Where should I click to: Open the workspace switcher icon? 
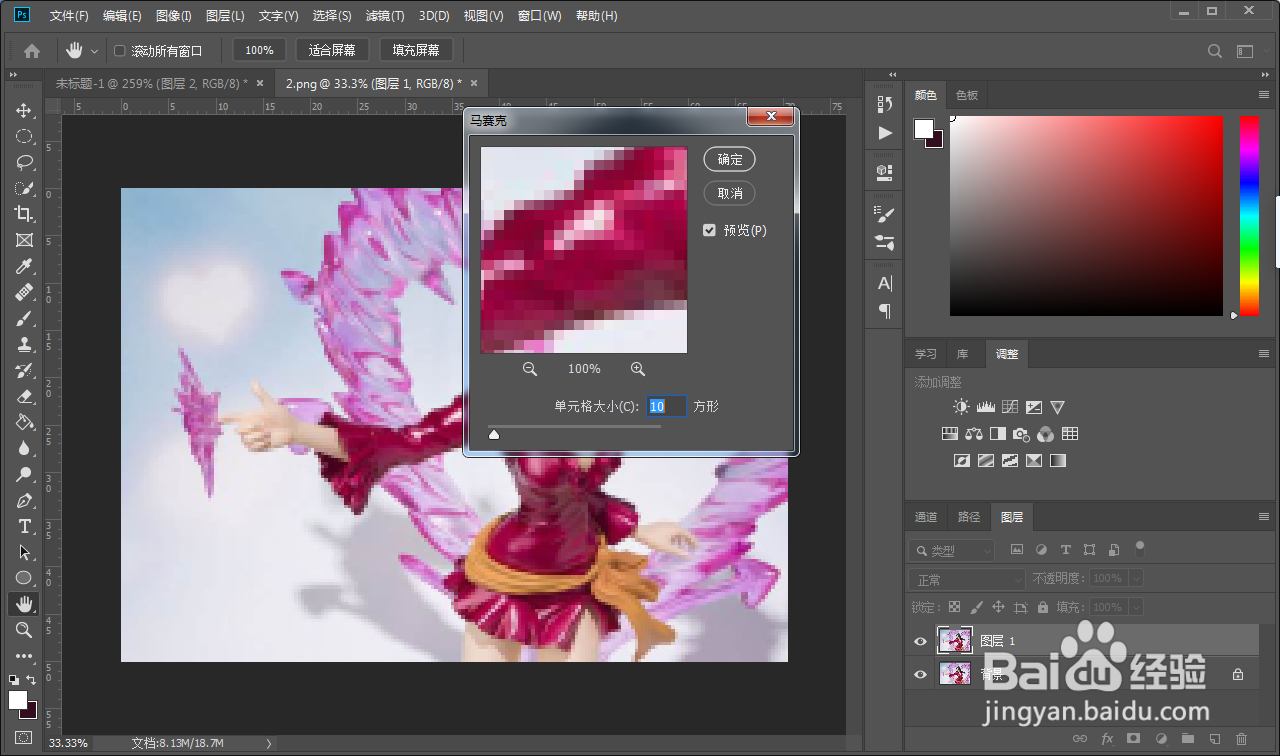[1245, 50]
